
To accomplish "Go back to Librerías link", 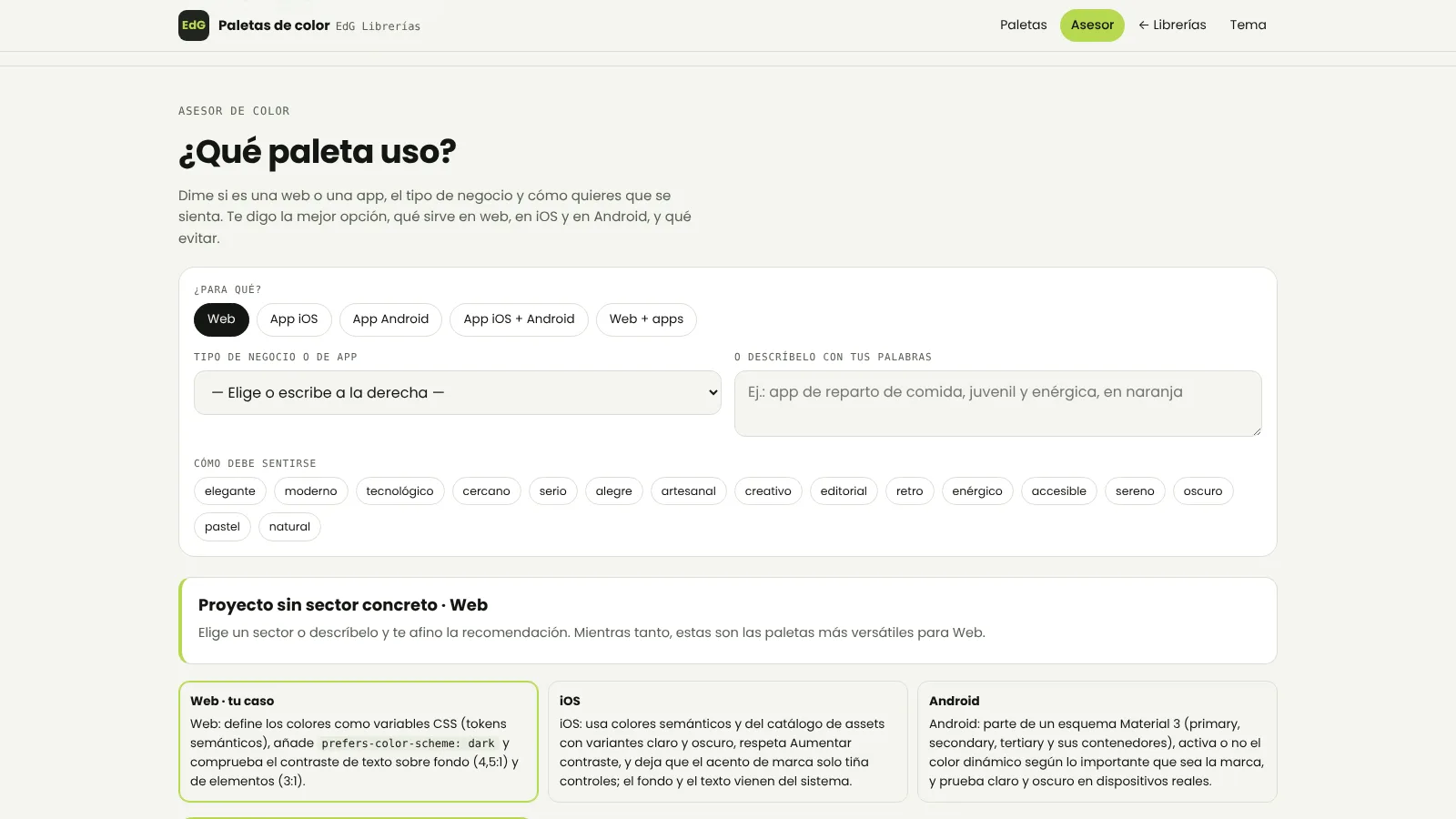I will pyautogui.click(x=1172, y=25).
